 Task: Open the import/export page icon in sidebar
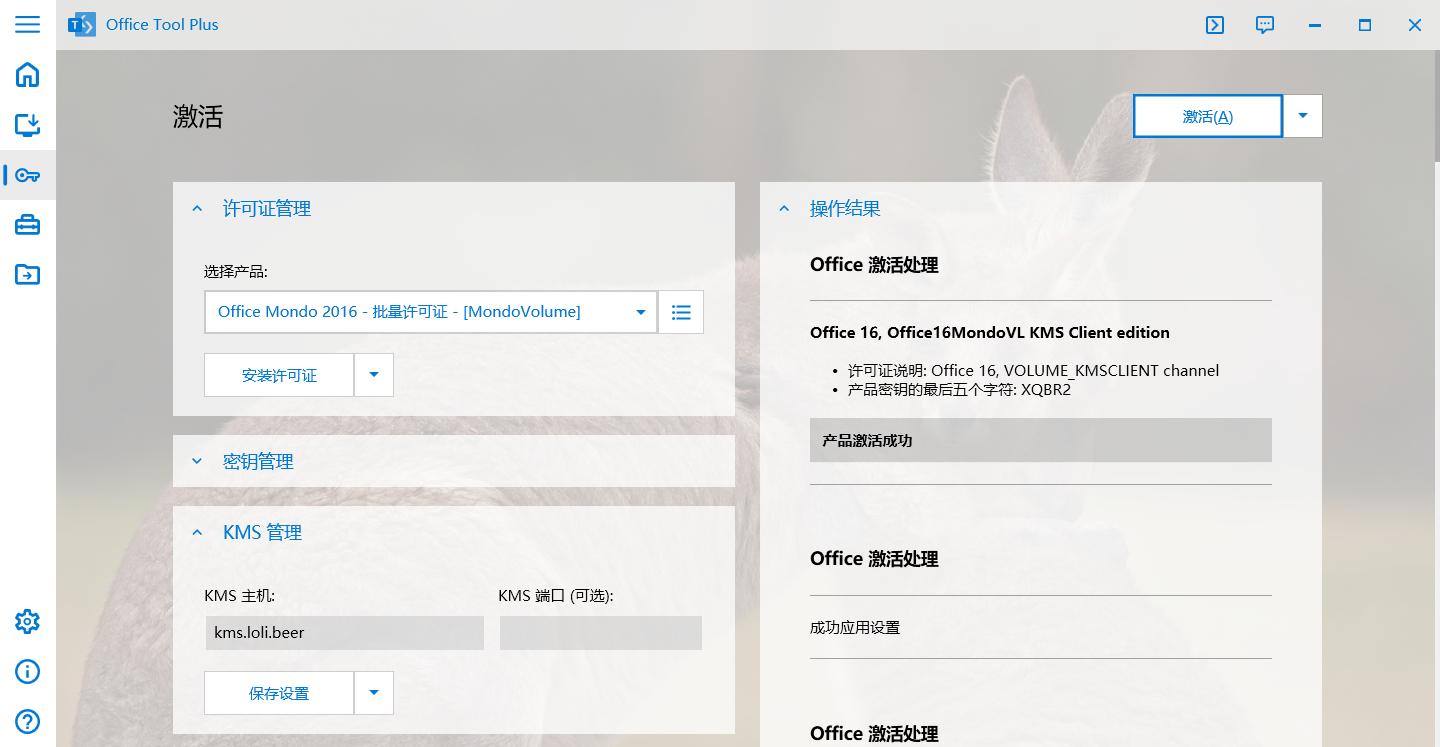[x=27, y=275]
